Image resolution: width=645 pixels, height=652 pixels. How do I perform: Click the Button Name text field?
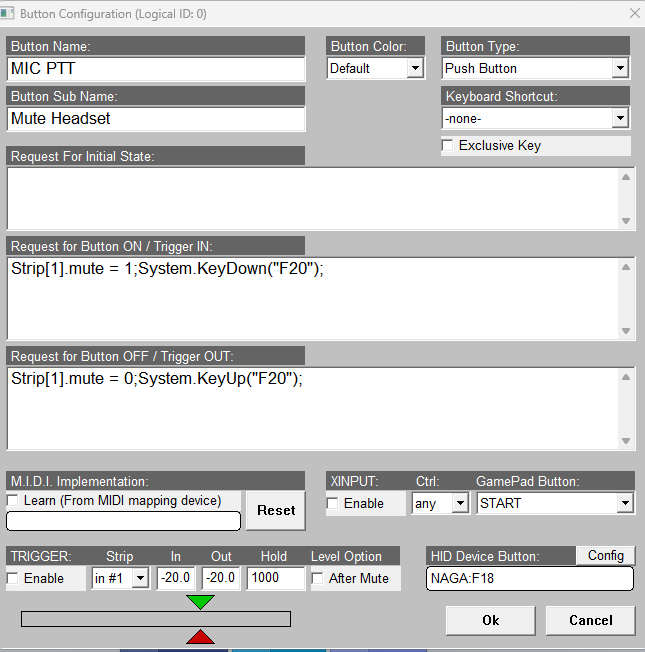click(155, 69)
